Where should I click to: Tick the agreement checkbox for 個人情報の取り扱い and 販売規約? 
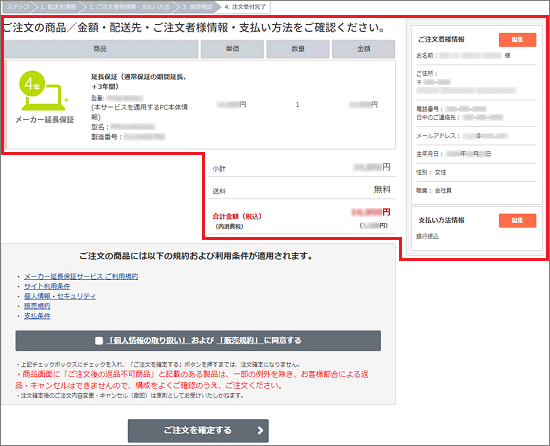point(99,340)
